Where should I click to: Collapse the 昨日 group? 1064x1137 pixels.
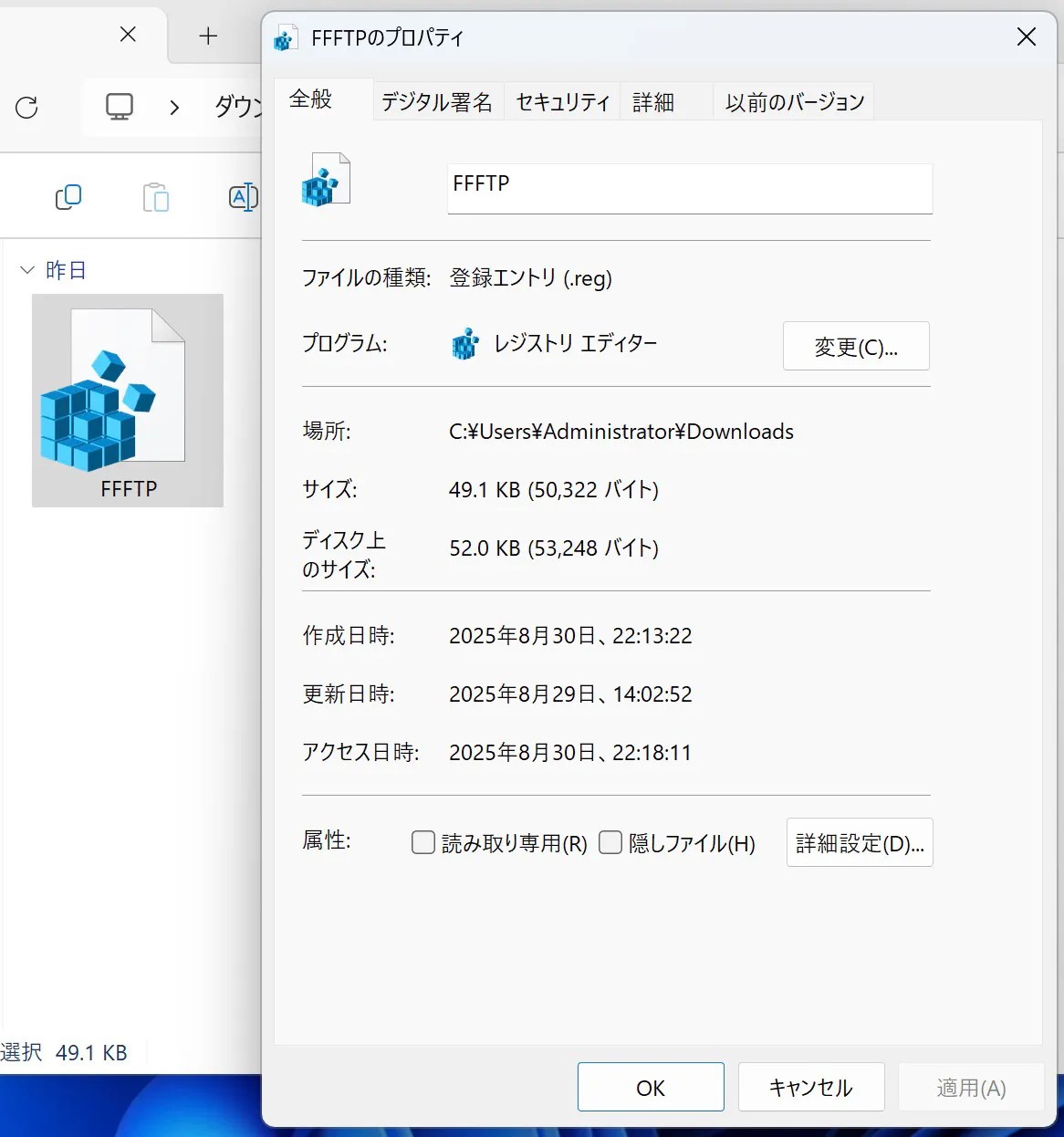pos(27,270)
